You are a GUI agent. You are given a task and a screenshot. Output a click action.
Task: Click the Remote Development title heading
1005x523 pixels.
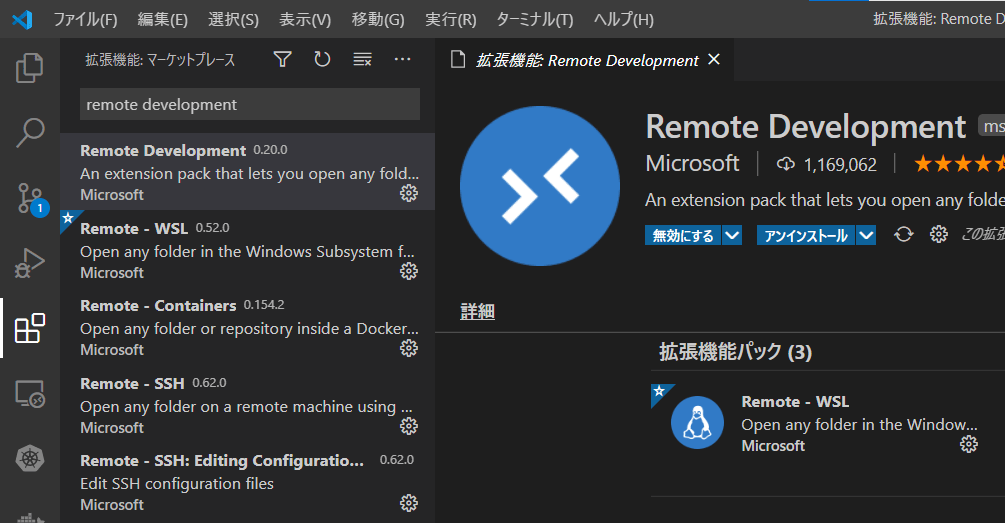pyautogui.click(x=806, y=126)
